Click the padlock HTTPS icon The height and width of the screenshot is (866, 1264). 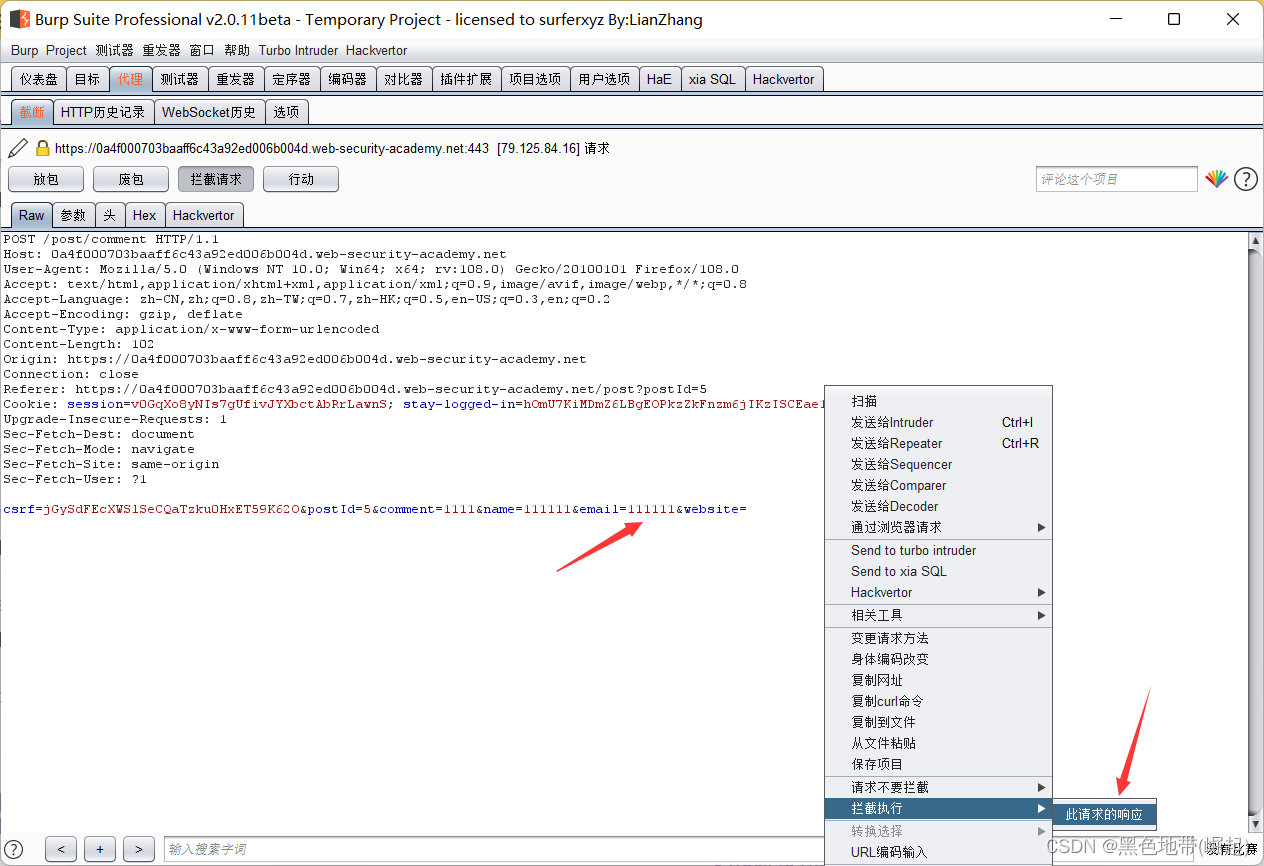click(42, 148)
